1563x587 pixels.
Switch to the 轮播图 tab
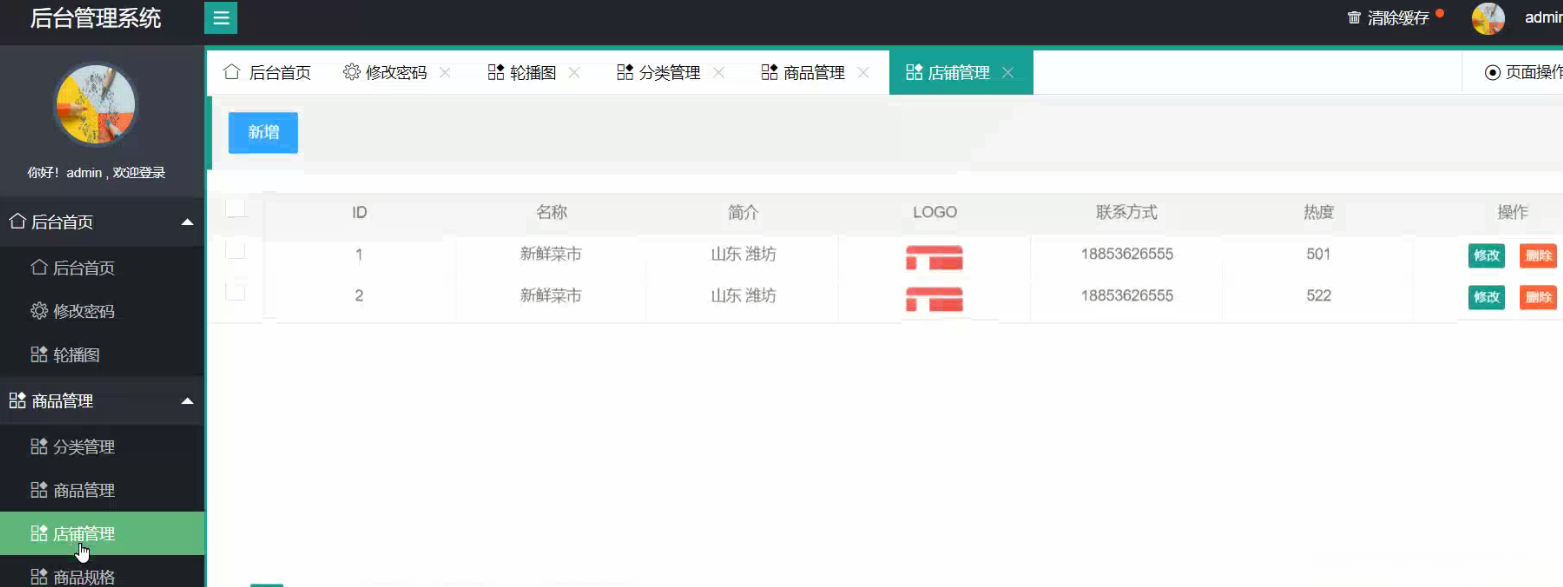(x=534, y=72)
